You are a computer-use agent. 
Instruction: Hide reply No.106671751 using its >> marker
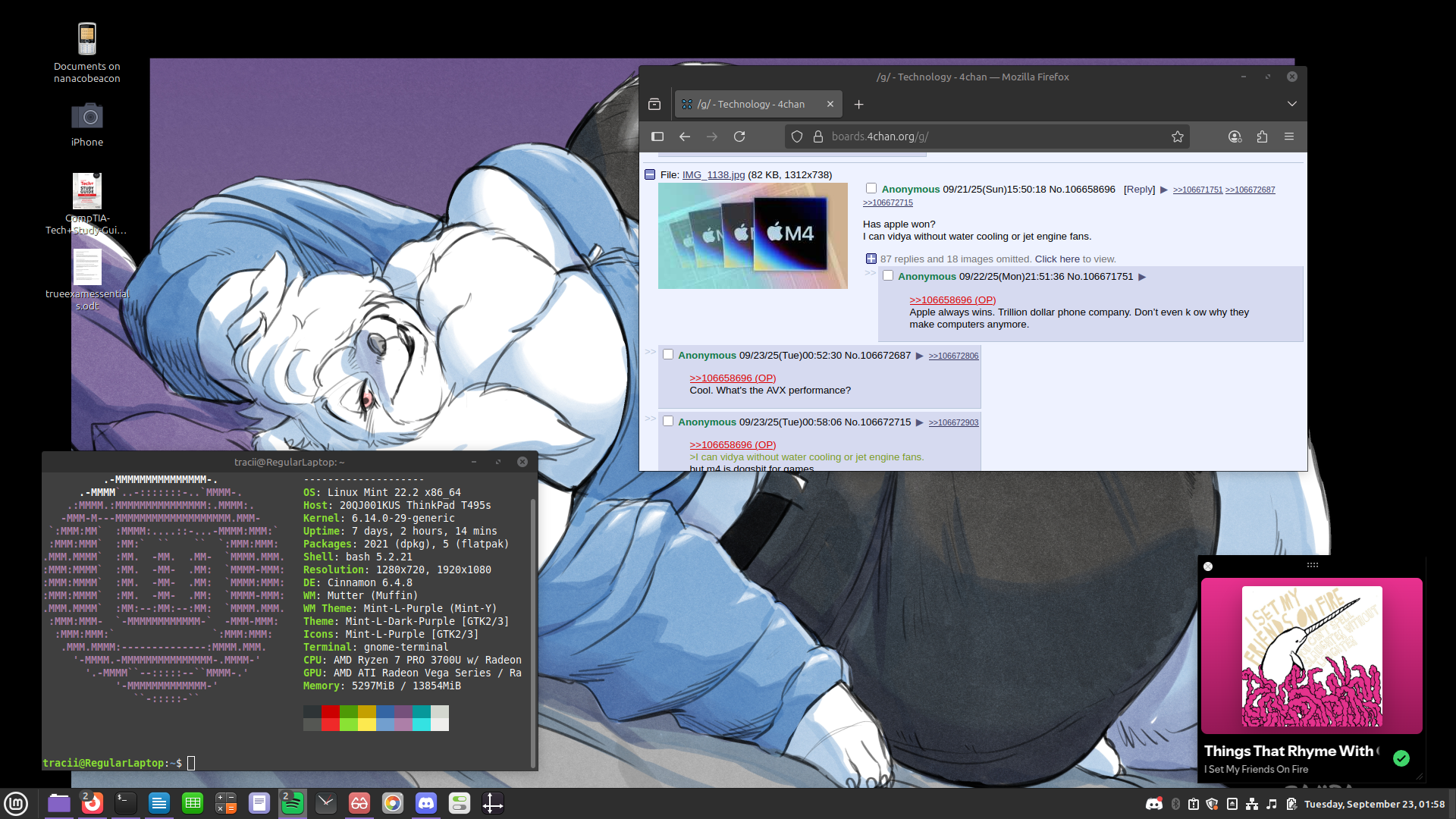(x=870, y=273)
